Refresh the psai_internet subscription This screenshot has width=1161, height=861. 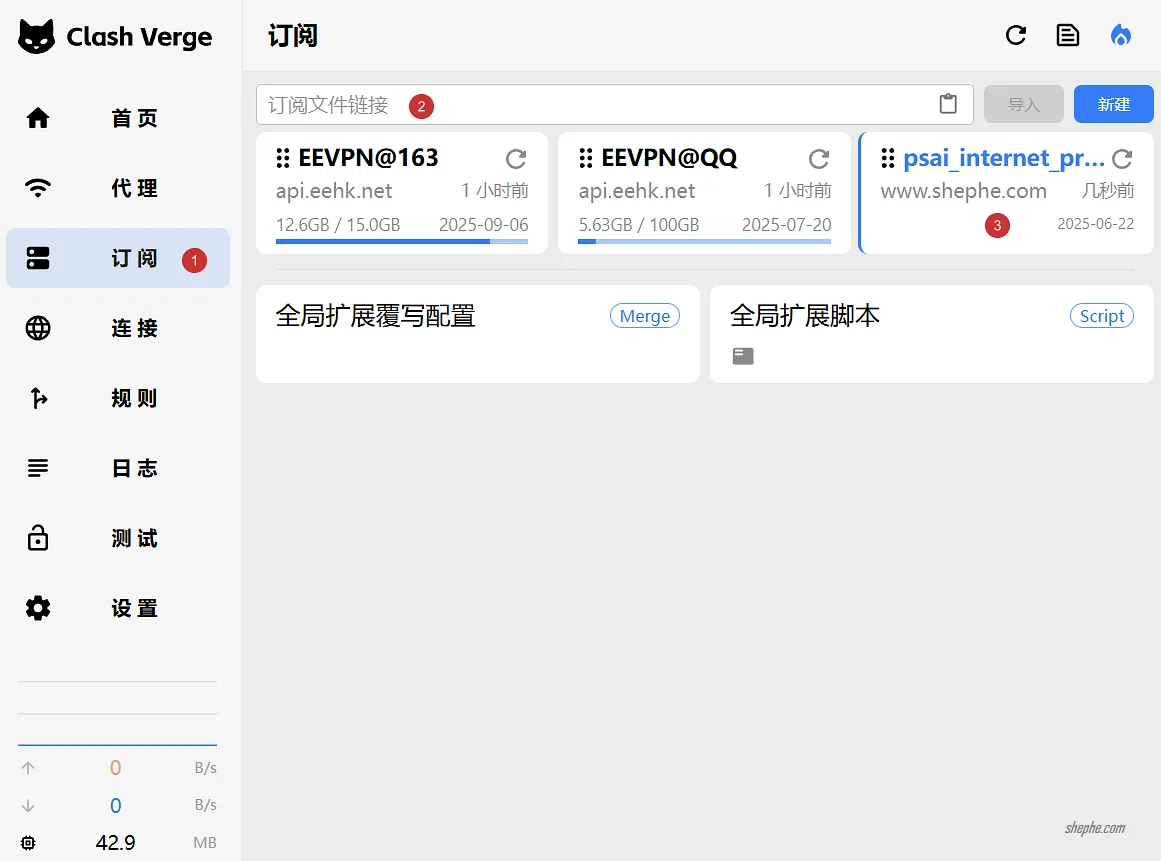[x=1122, y=159]
